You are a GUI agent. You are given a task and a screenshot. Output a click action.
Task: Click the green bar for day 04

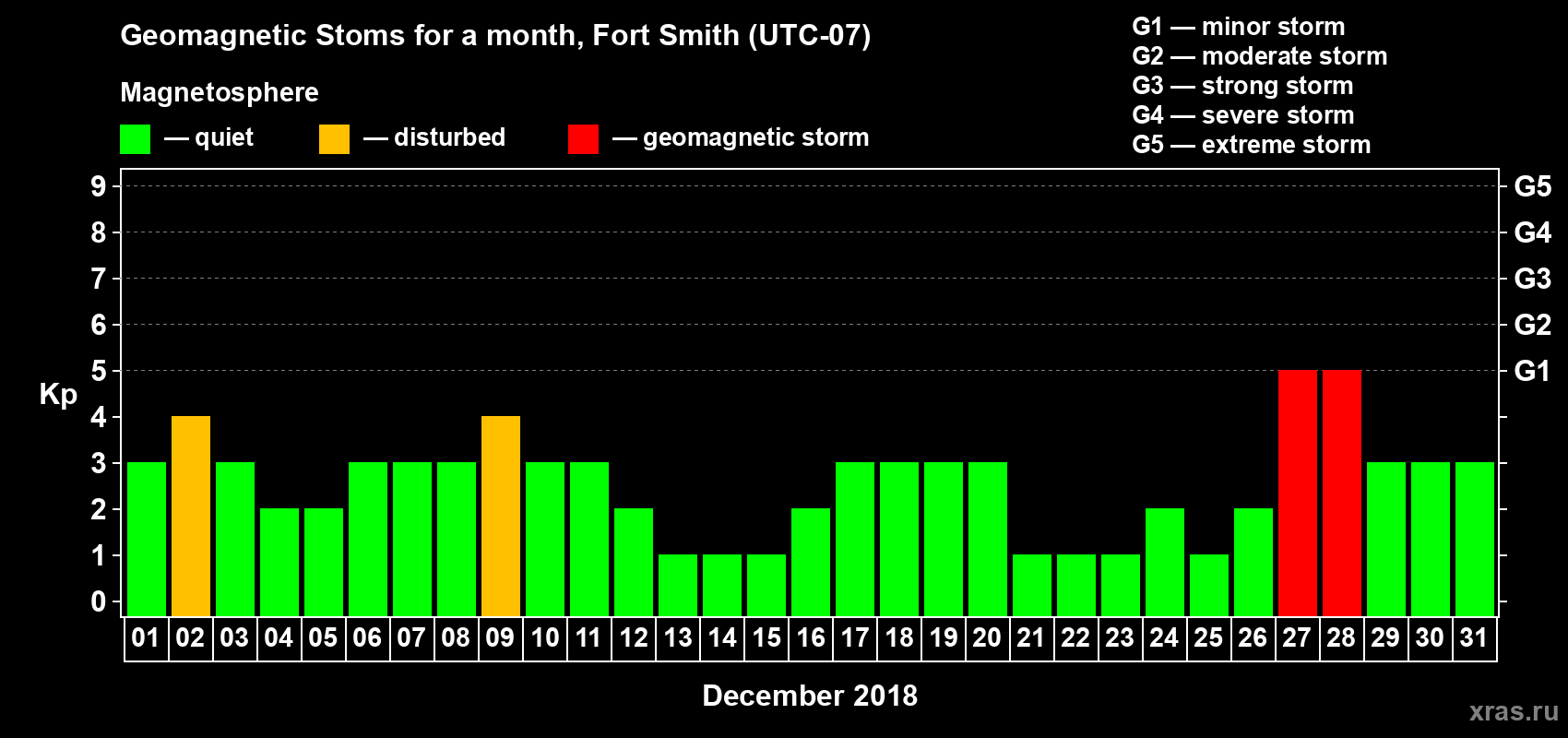(279, 562)
